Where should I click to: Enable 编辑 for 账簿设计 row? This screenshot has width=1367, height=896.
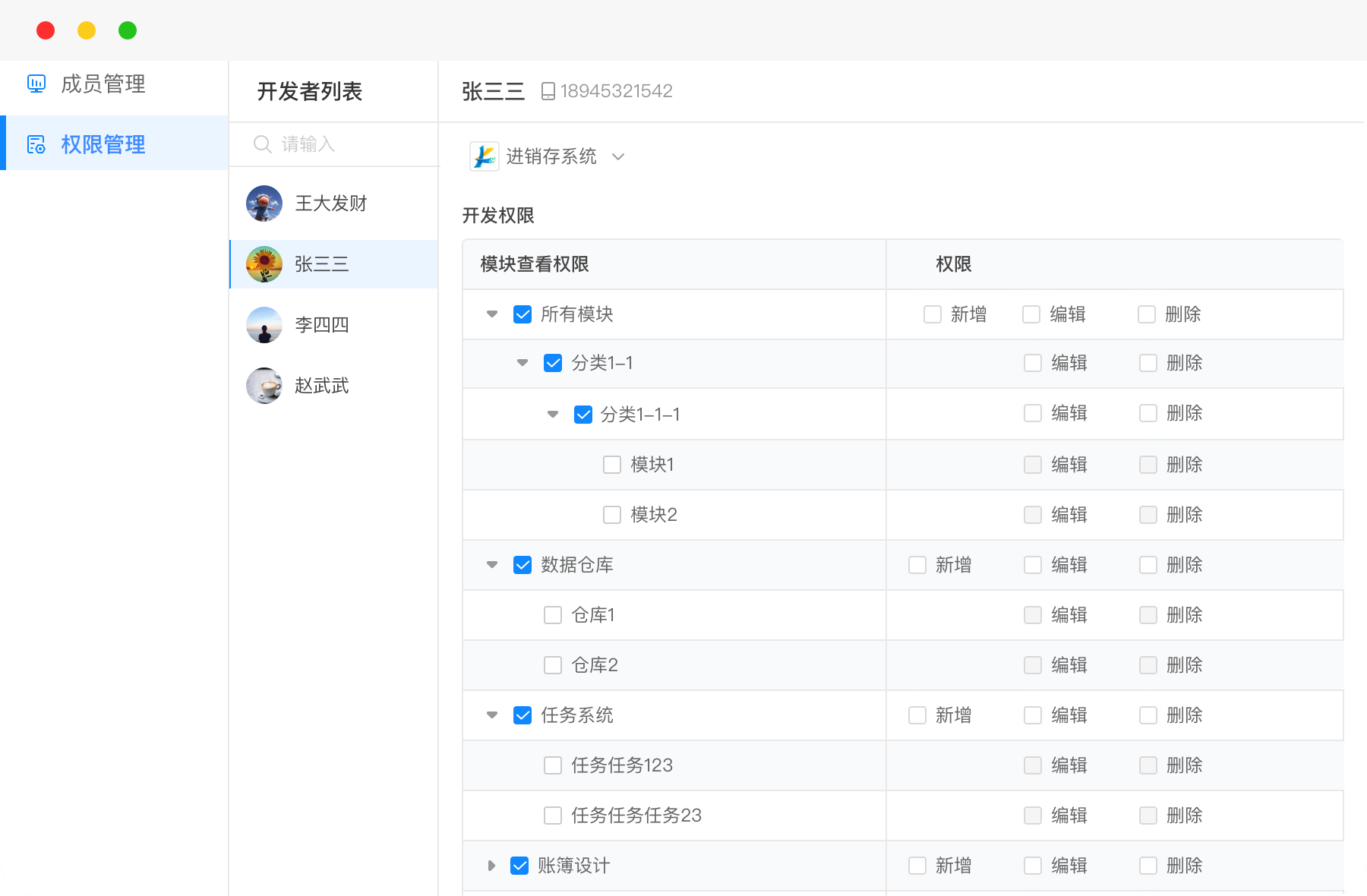click(x=1033, y=866)
